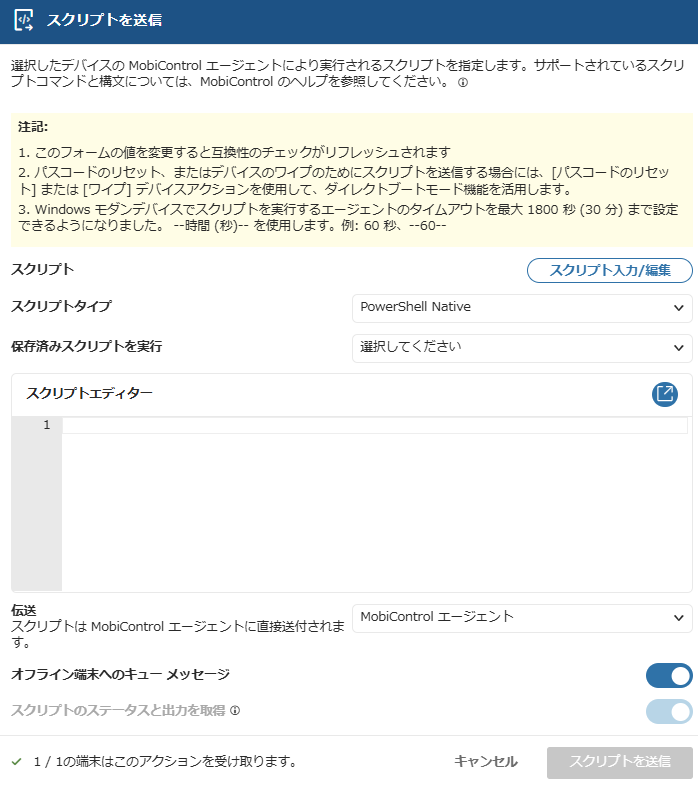Click the キャンセル button
The height and width of the screenshot is (786, 698).
(485, 762)
